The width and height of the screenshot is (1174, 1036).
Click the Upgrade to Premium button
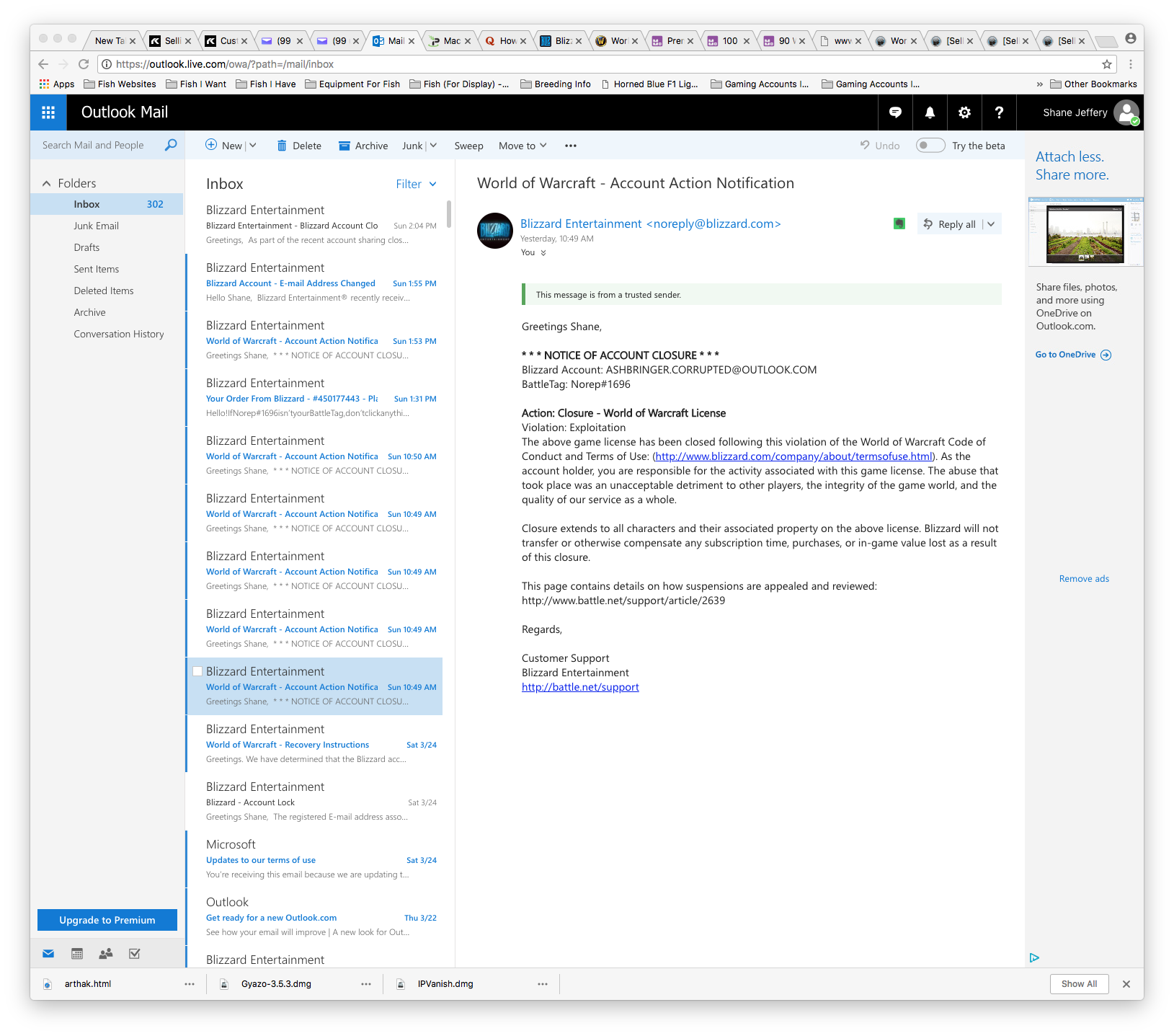107,920
